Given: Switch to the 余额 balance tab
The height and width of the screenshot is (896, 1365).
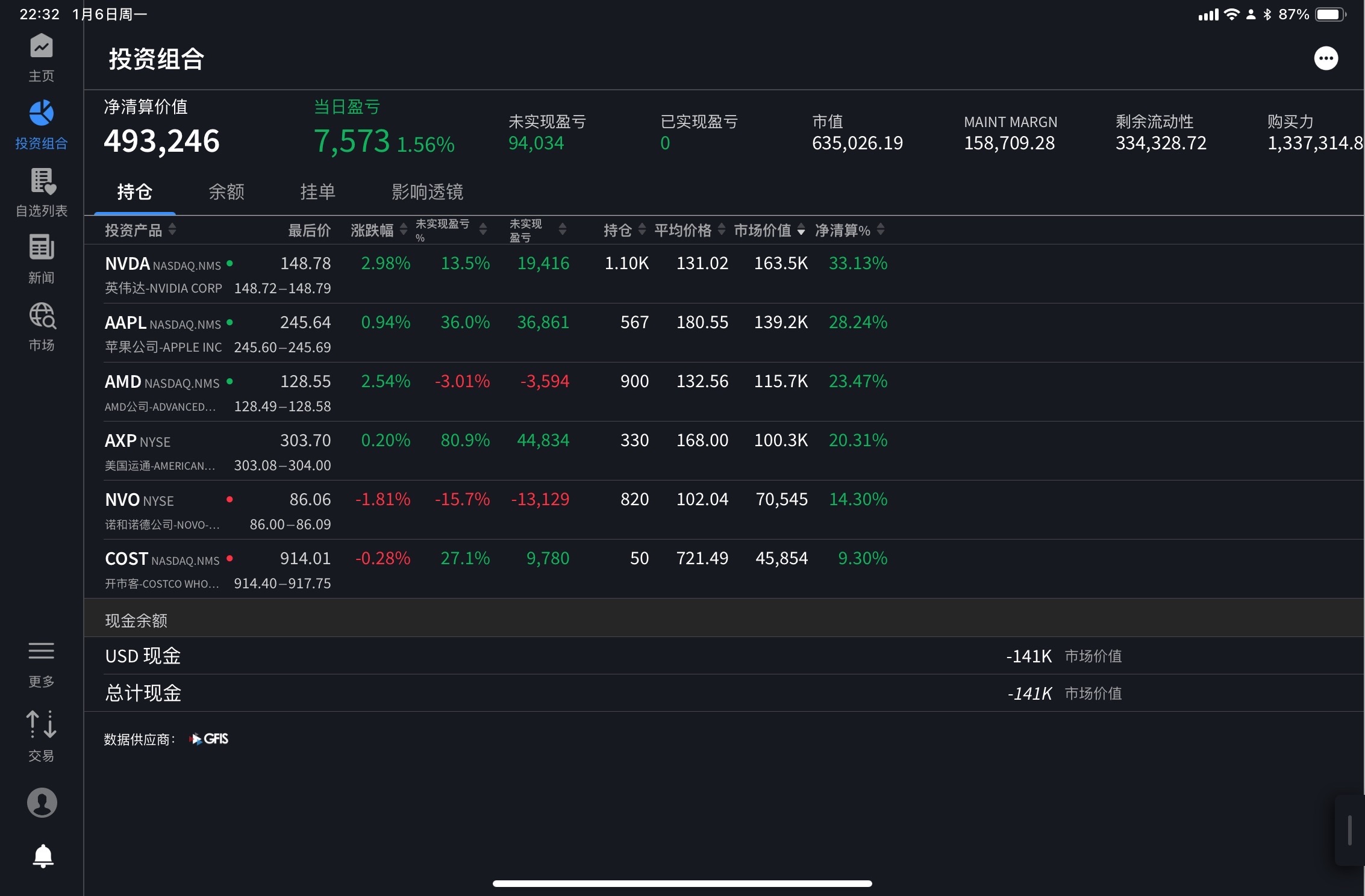Looking at the screenshot, I should pos(226,192).
